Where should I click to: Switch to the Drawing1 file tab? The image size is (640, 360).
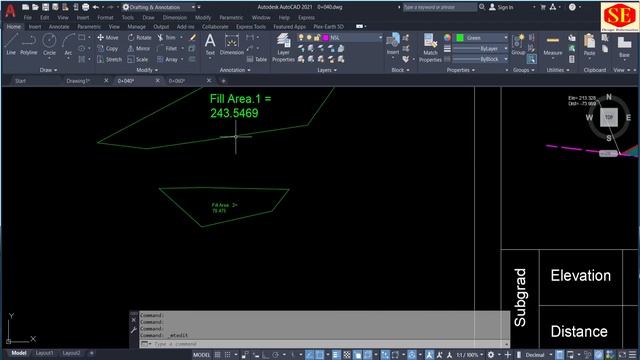pyautogui.click(x=78, y=81)
